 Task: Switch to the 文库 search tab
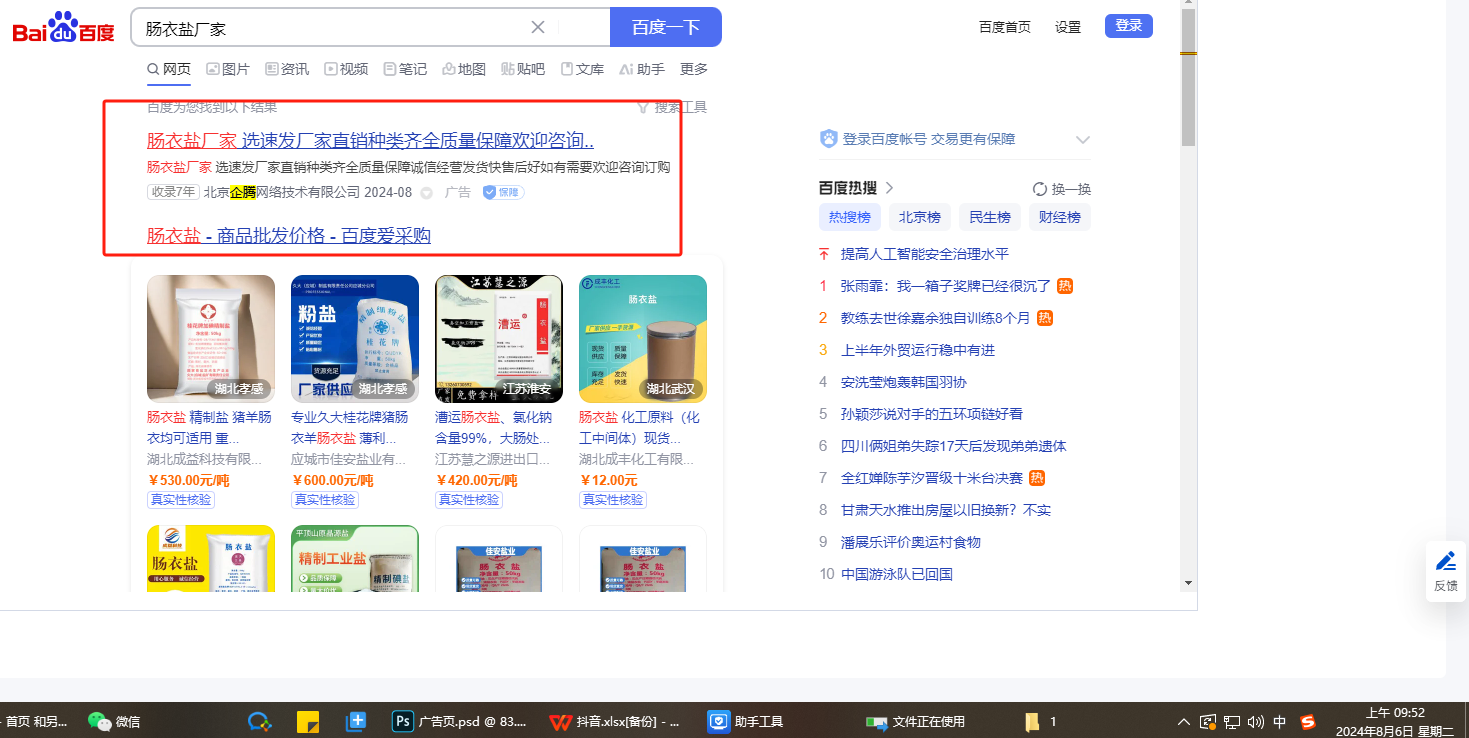tap(582, 69)
